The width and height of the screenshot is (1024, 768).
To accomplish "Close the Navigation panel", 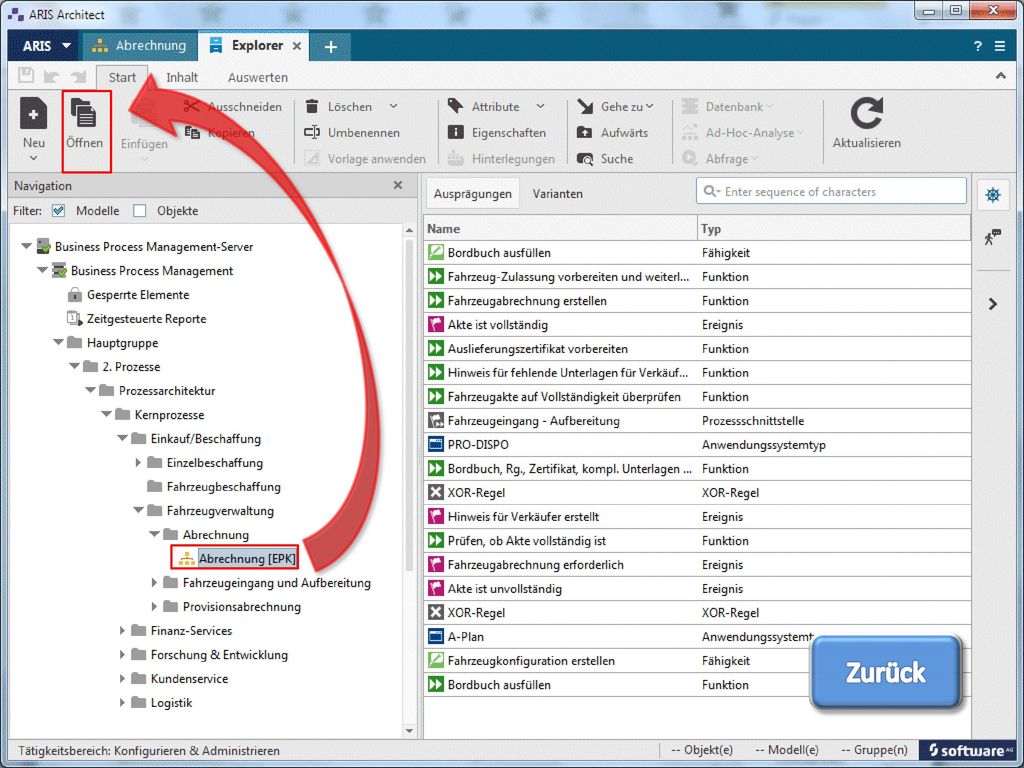I will tap(398, 185).
